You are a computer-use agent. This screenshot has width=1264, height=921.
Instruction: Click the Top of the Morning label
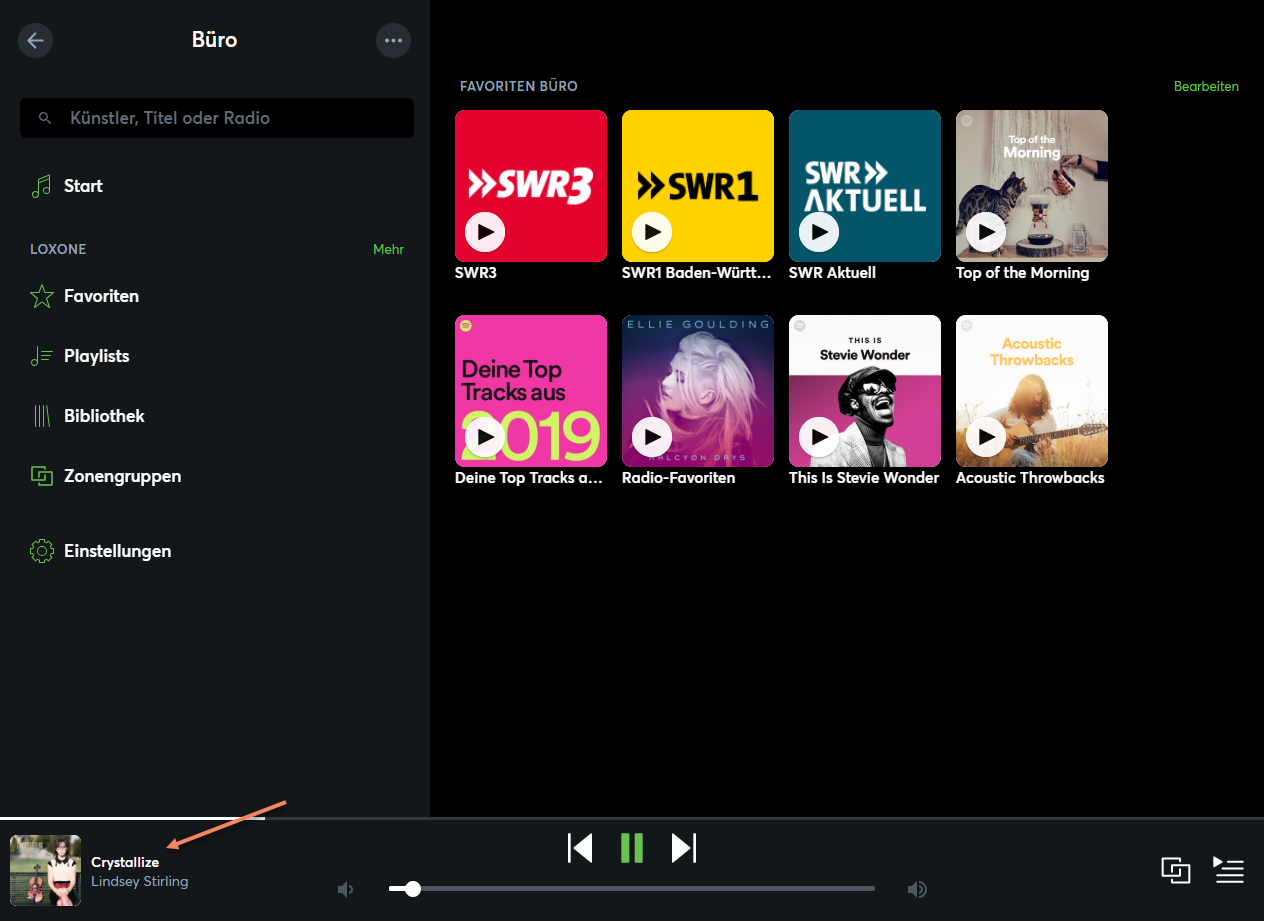(1022, 273)
